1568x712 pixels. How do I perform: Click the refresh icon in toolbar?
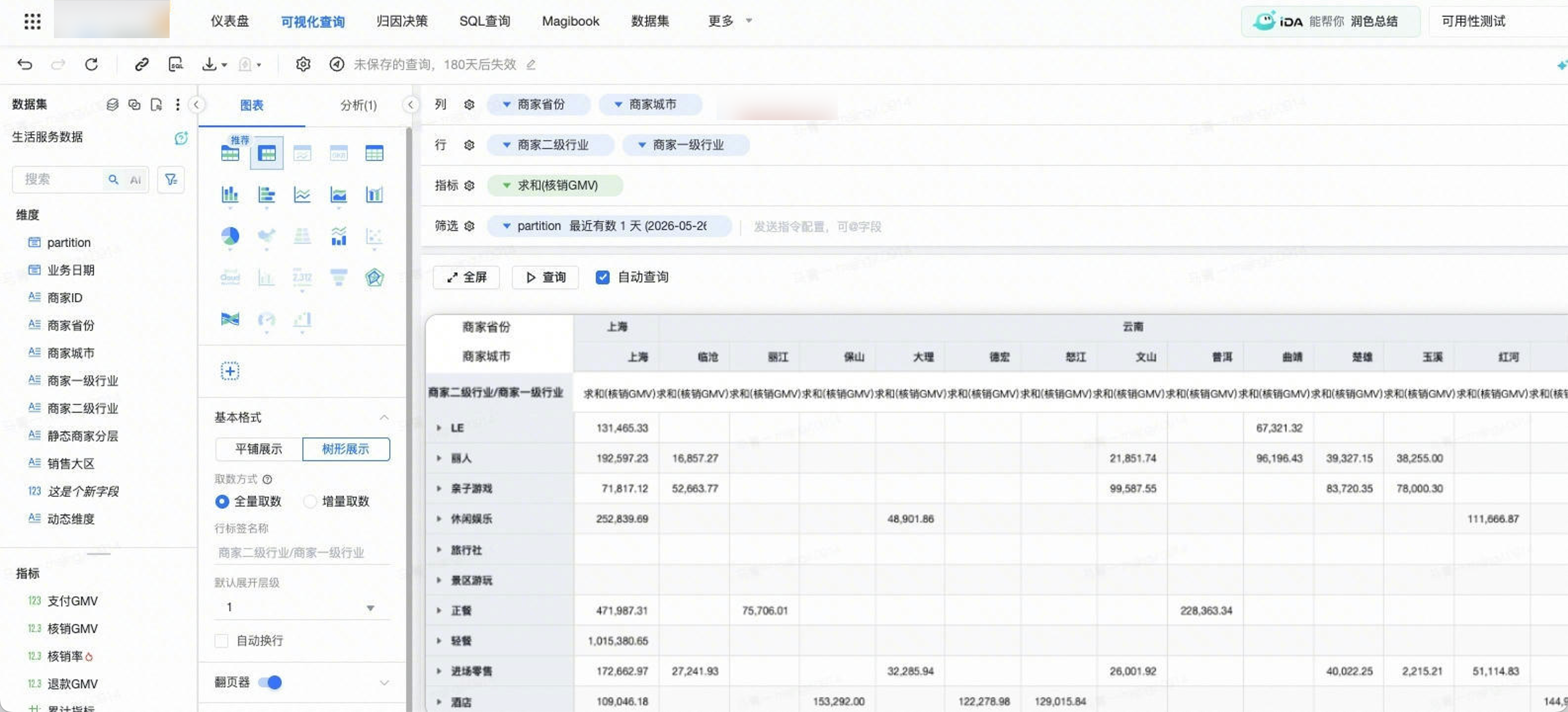[92, 65]
